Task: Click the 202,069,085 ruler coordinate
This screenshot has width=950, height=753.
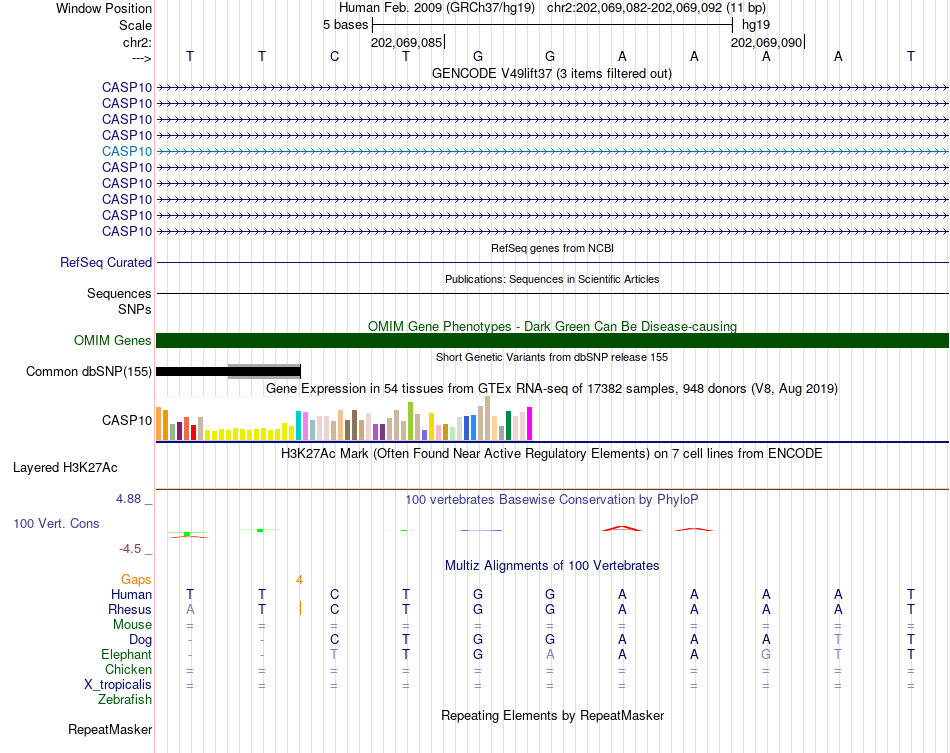Action: (407, 42)
